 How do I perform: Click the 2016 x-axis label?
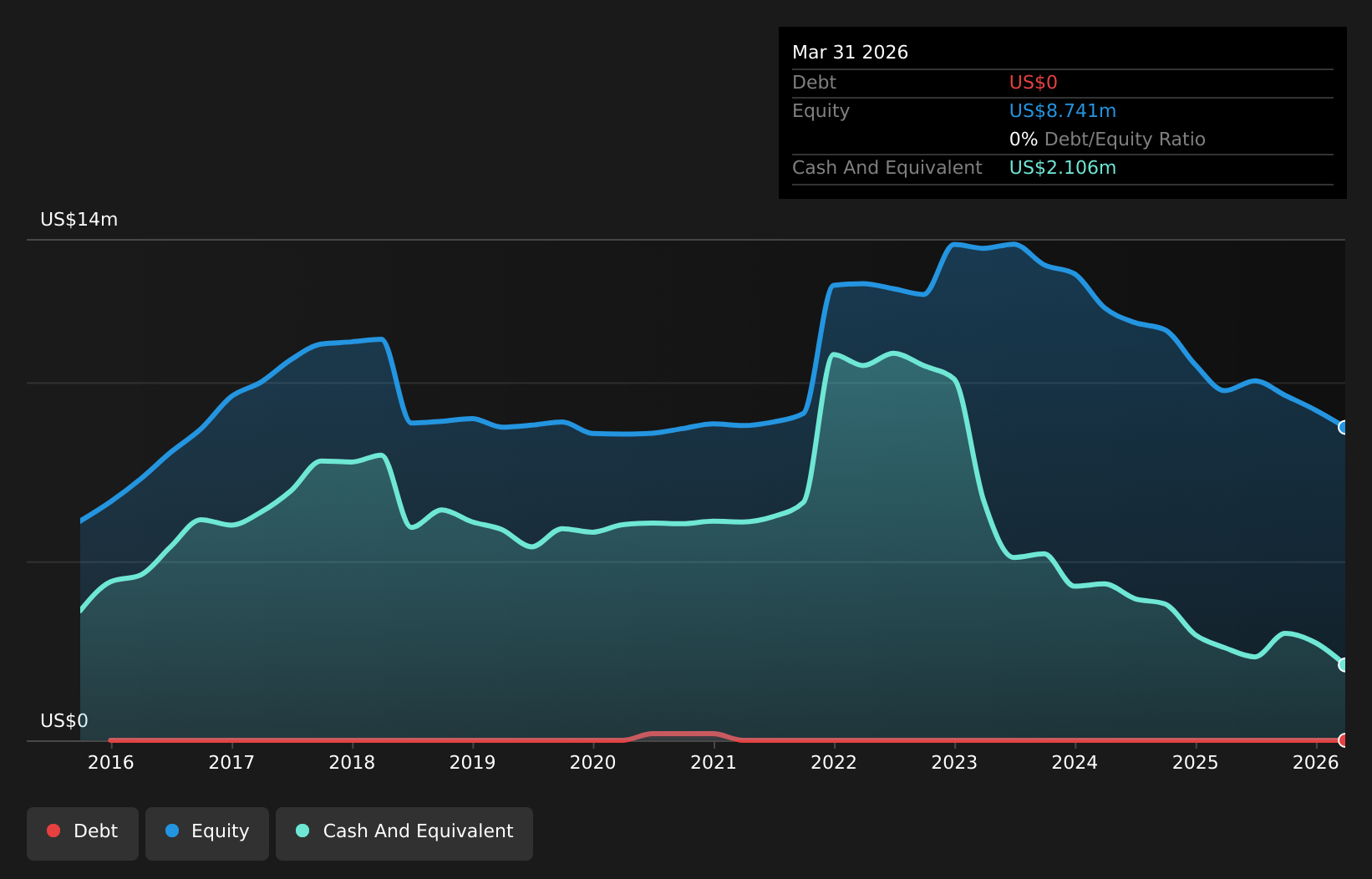(x=111, y=763)
